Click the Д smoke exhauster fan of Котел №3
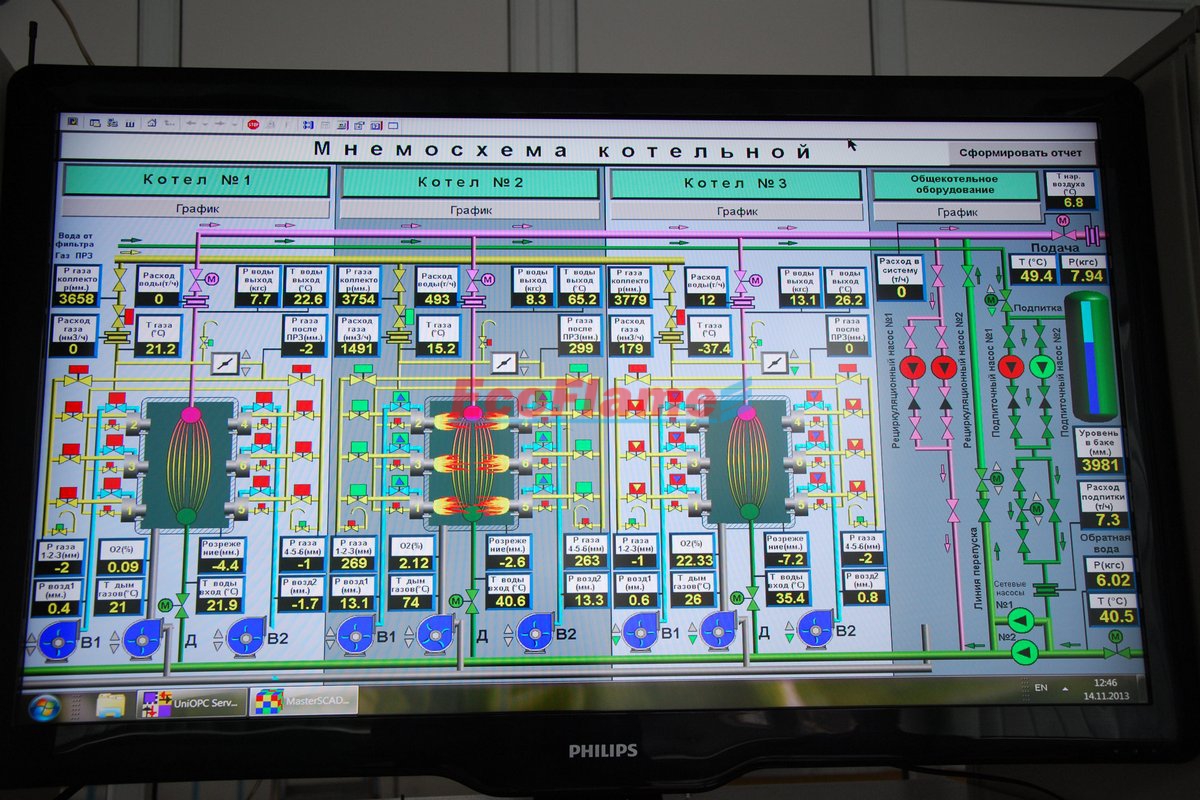The width and height of the screenshot is (1200, 800). click(719, 630)
